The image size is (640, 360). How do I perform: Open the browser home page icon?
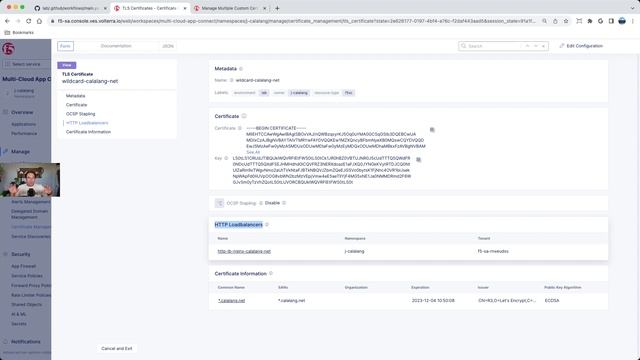pyautogui.click(x=39, y=21)
